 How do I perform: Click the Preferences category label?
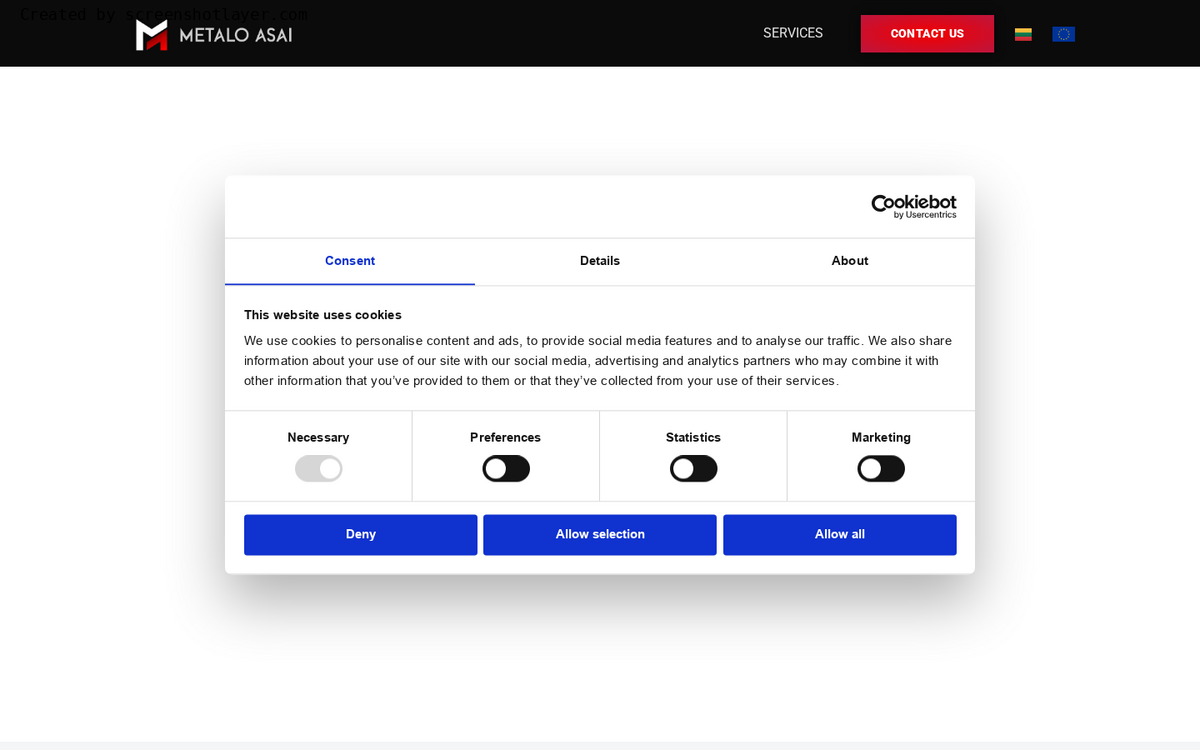click(505, 437)
